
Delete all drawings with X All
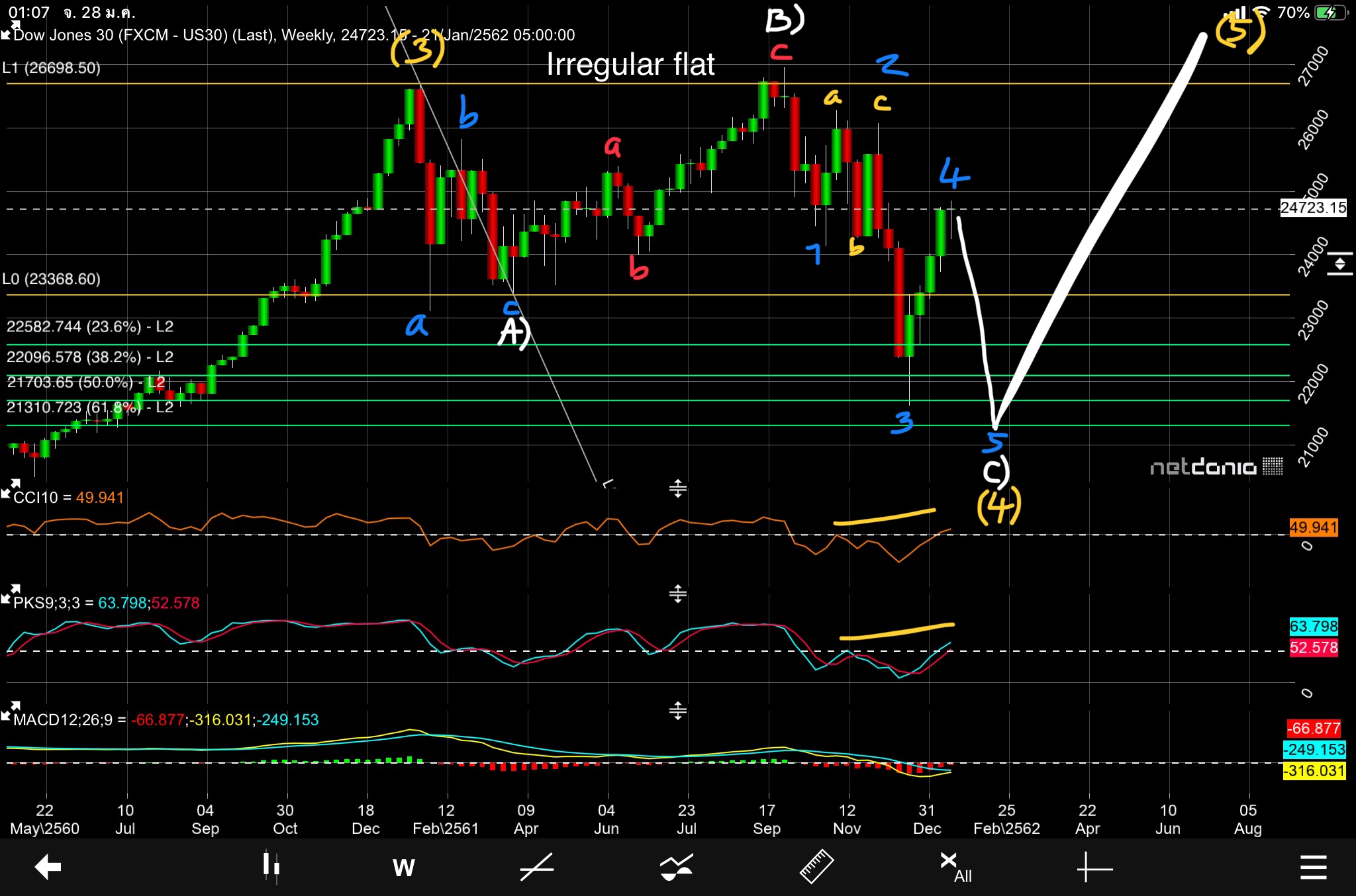pyautogui.click(x=955, y=867)
